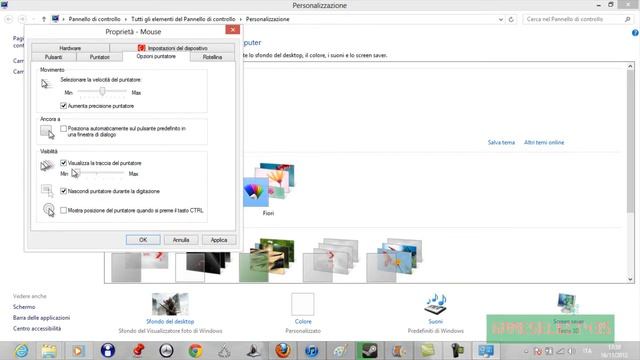The image size is (640, 360).
Task: Switch to the Hardware tab
Action: pos(70,48)
